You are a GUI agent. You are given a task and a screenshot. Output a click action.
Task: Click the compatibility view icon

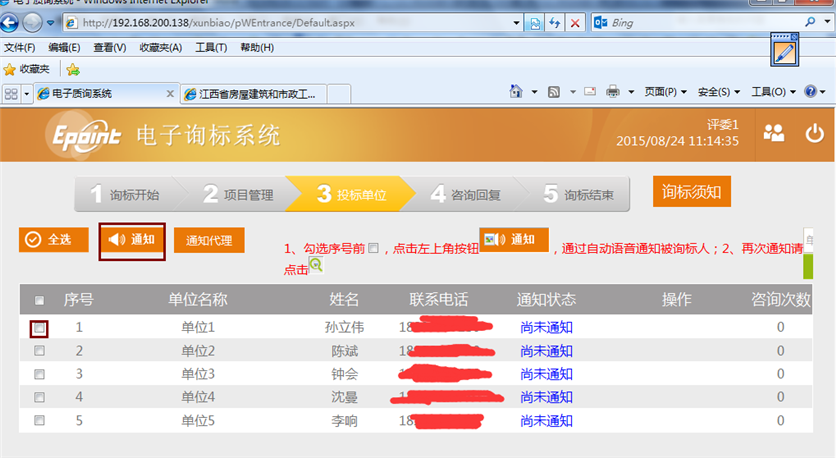pos(535,23)
